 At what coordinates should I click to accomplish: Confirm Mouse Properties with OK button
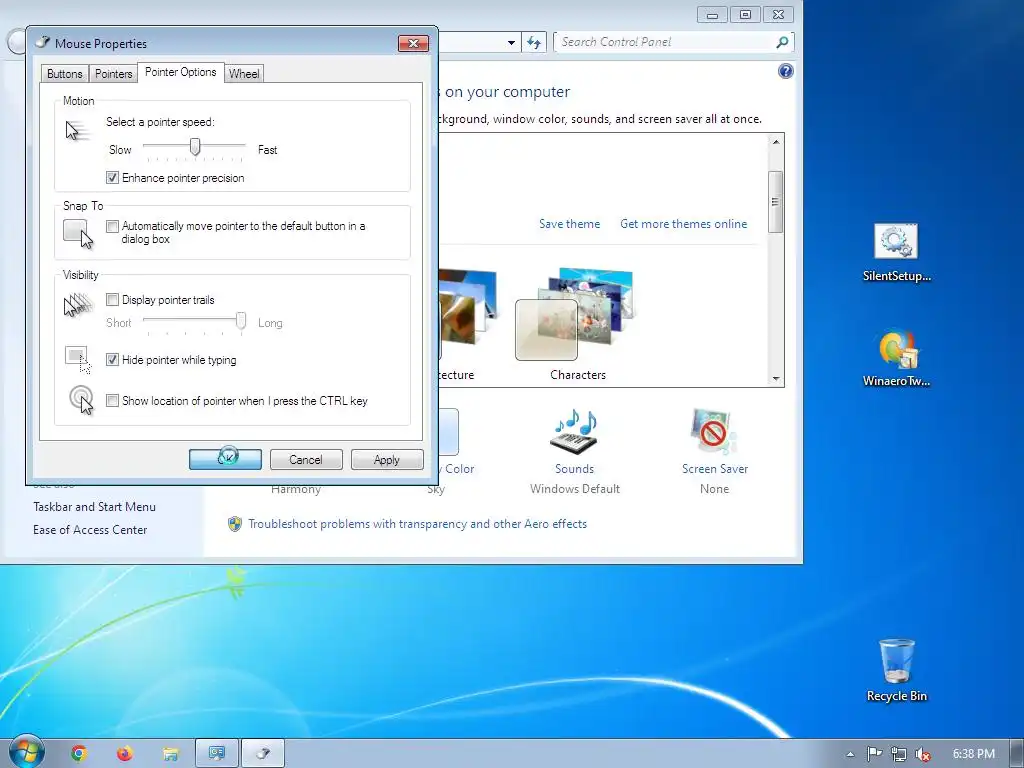pyautogui.click(x=225, y=459)
